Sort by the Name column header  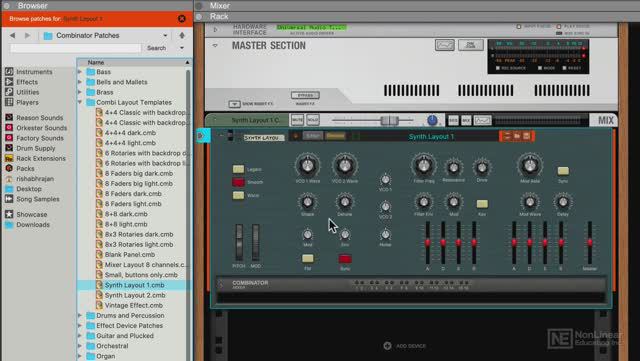(134, 62)
